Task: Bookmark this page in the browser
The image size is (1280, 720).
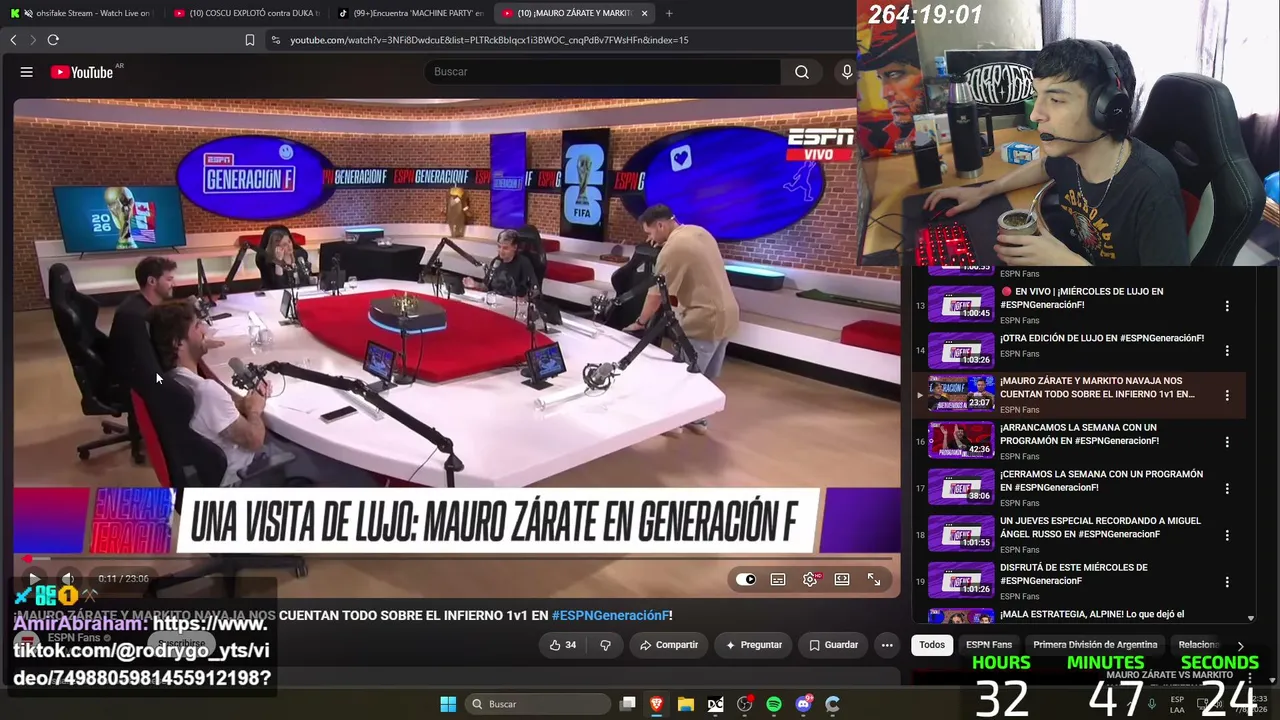Action: [x=250, y=40]
